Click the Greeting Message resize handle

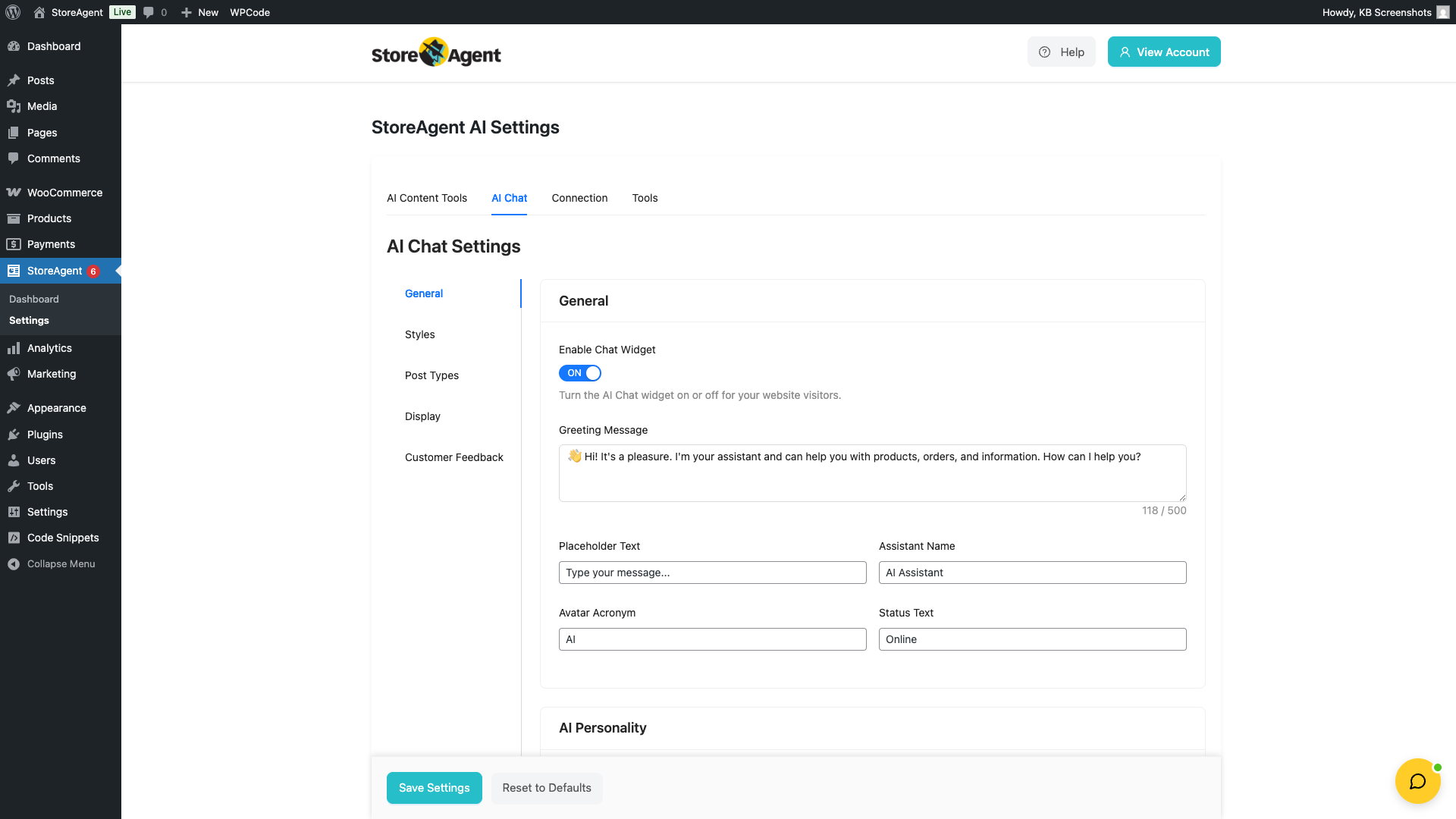(1181, 497)
